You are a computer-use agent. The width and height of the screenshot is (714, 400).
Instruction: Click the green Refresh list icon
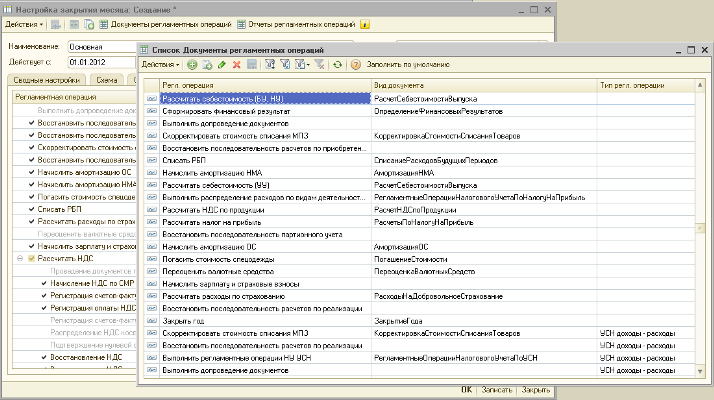pos(338,64)
